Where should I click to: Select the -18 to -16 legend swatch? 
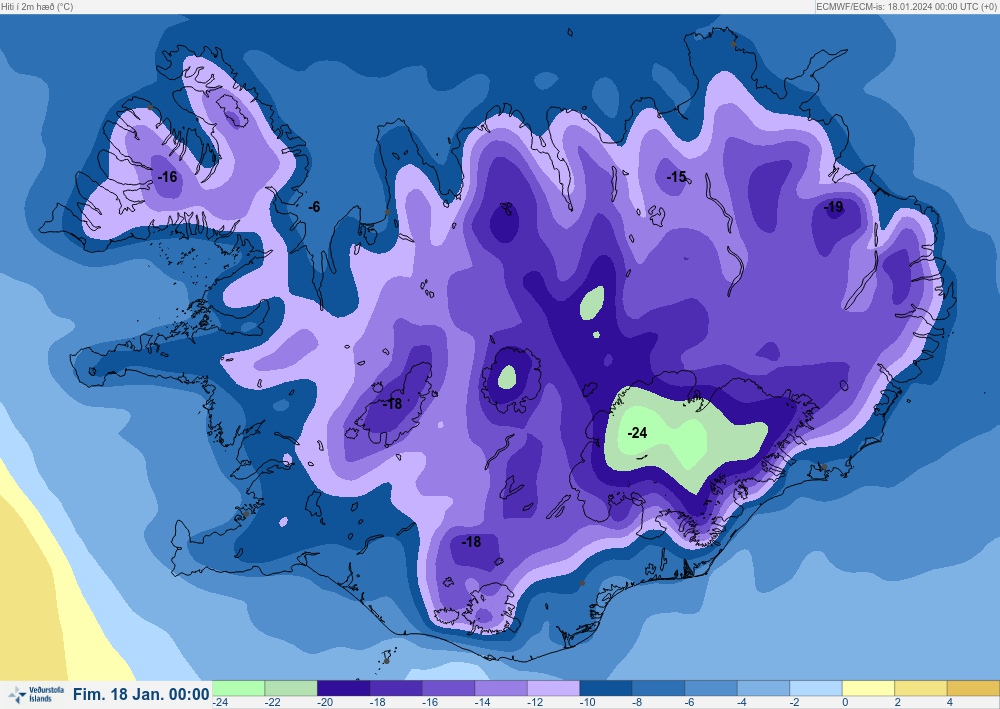(x=396, y=688)
